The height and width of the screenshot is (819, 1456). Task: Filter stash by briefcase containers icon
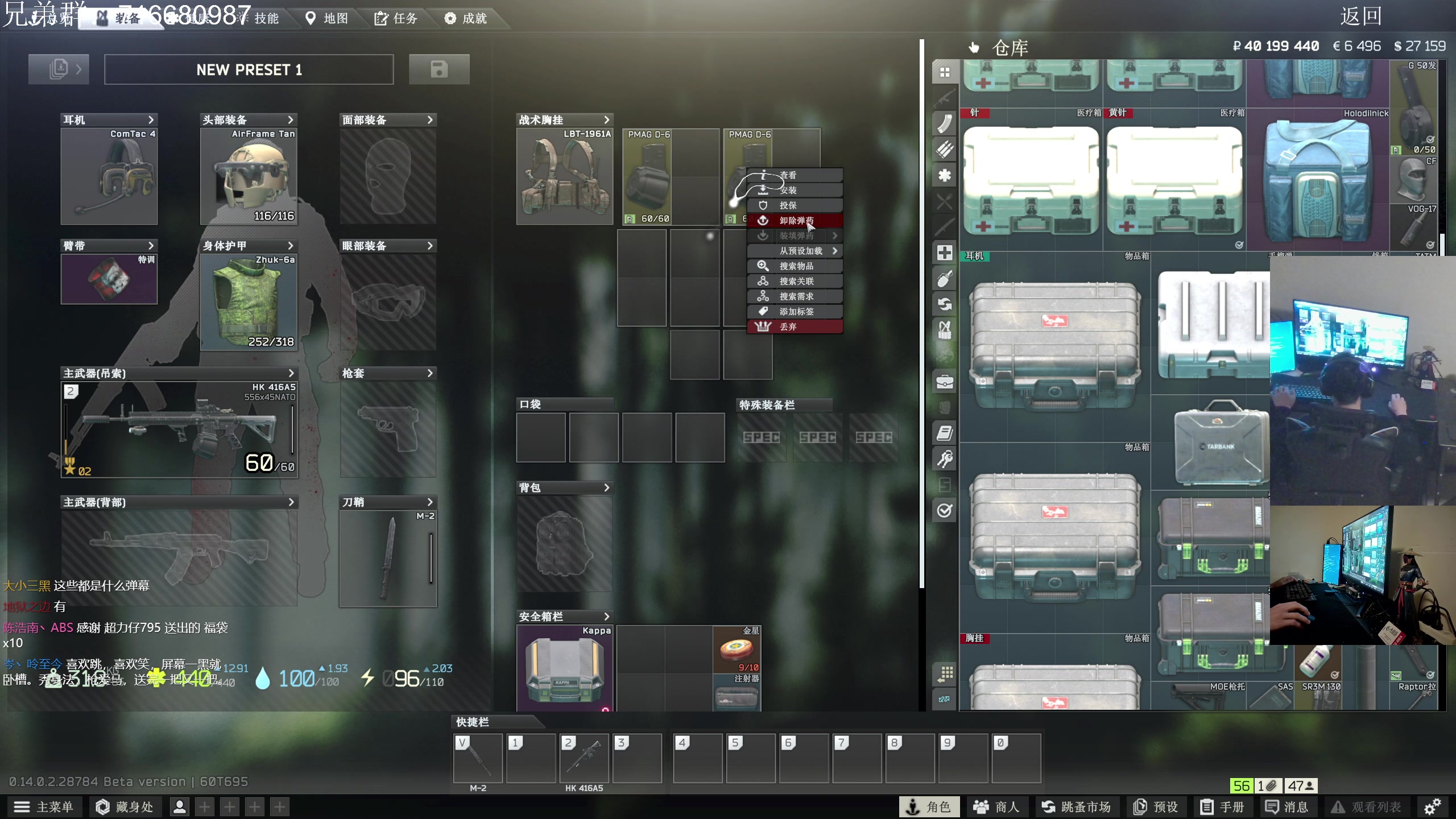(x=945, y=382)
